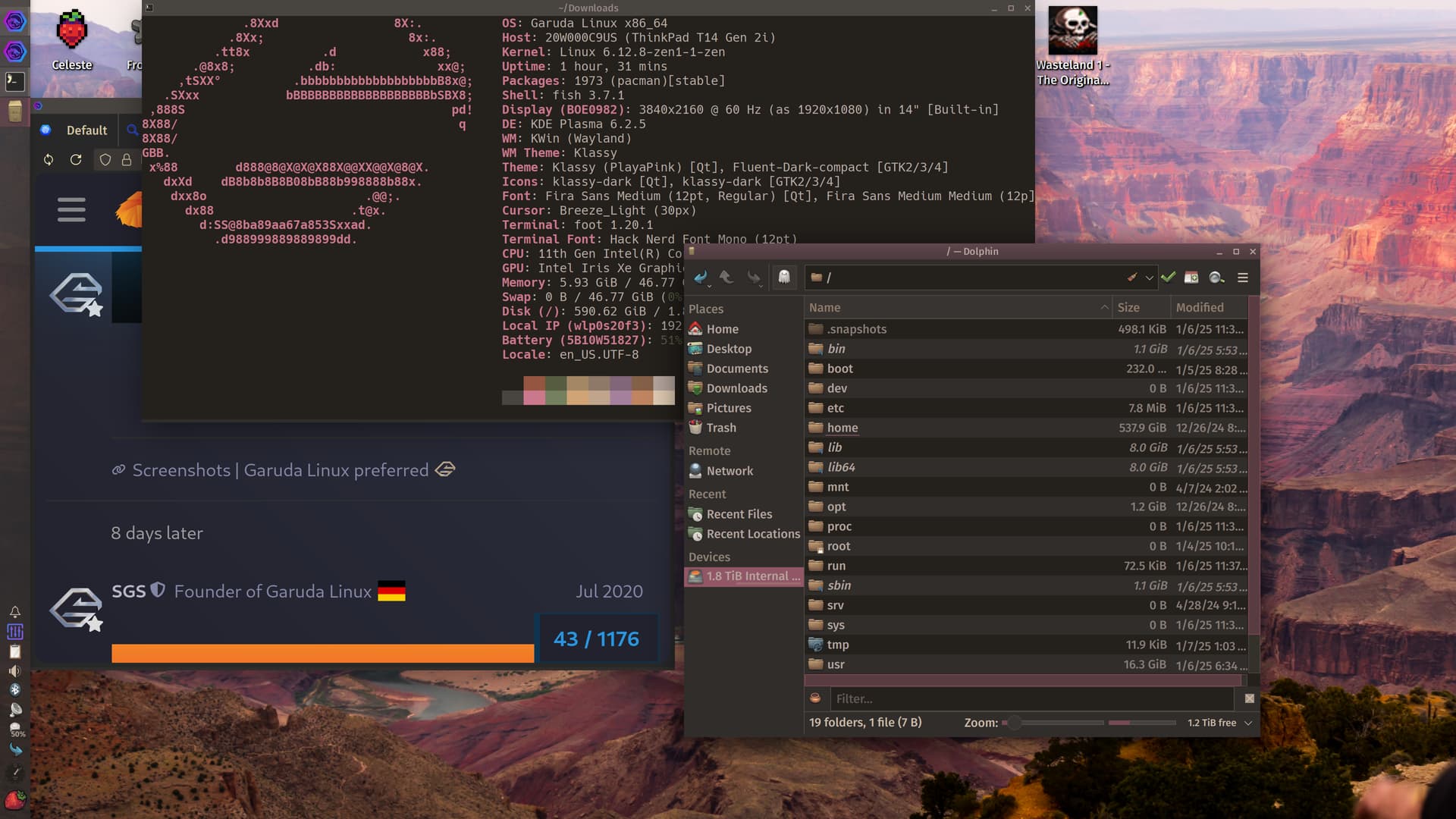
Task: Open Downloads in Places panel
Action: [x=736, y=388]
